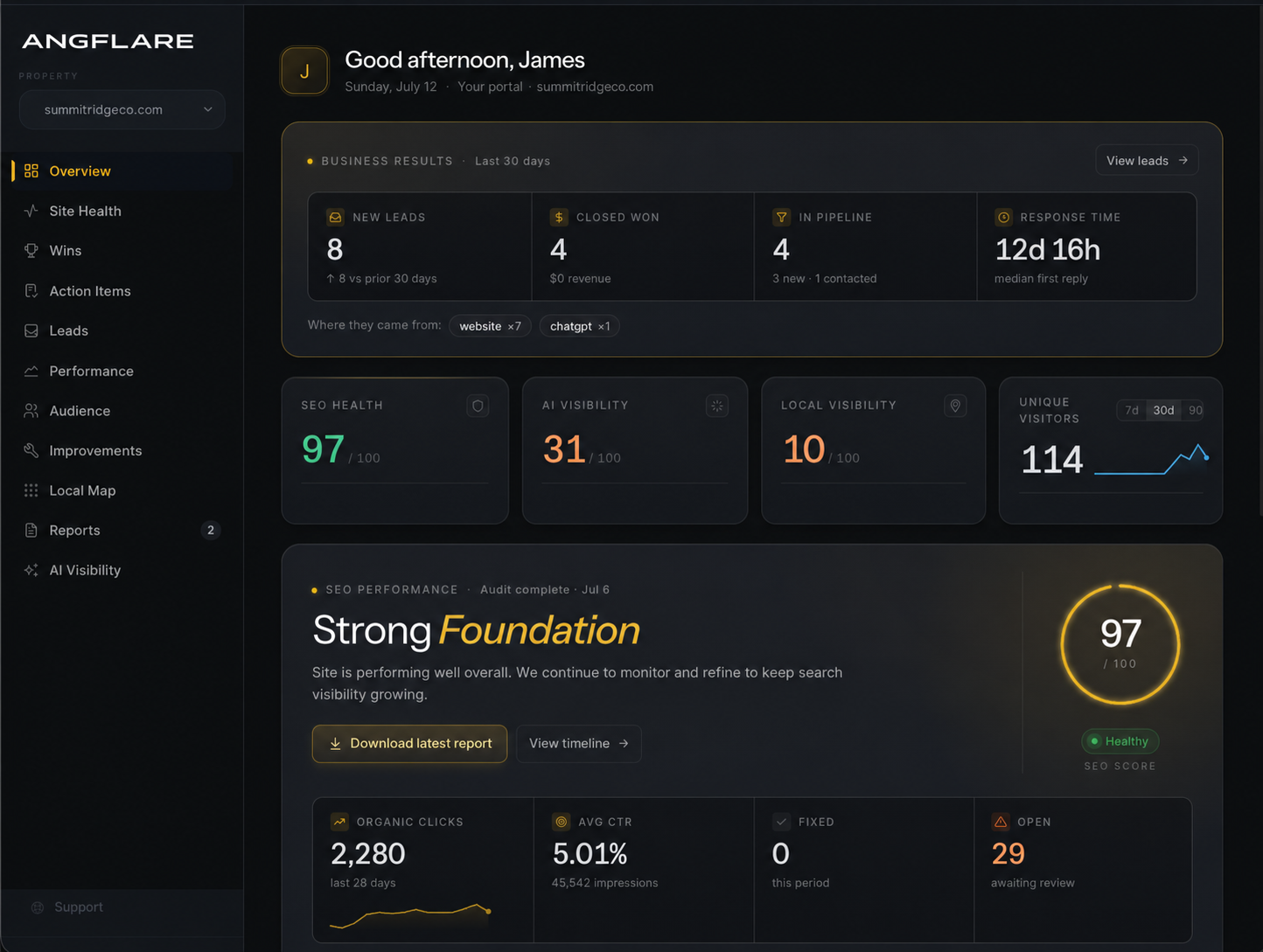Click the 29 open issues value
The image size is (1263, 952).
(x=1008, y=854)
